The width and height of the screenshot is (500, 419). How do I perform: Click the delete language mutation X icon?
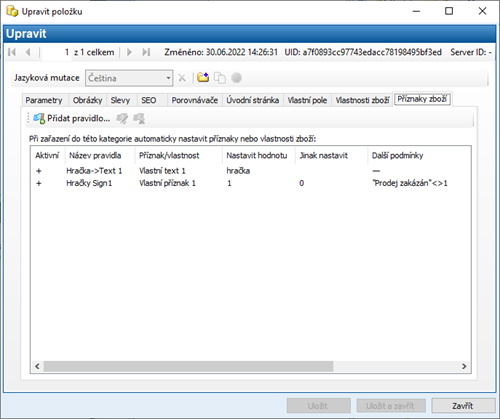pos(182,78)
